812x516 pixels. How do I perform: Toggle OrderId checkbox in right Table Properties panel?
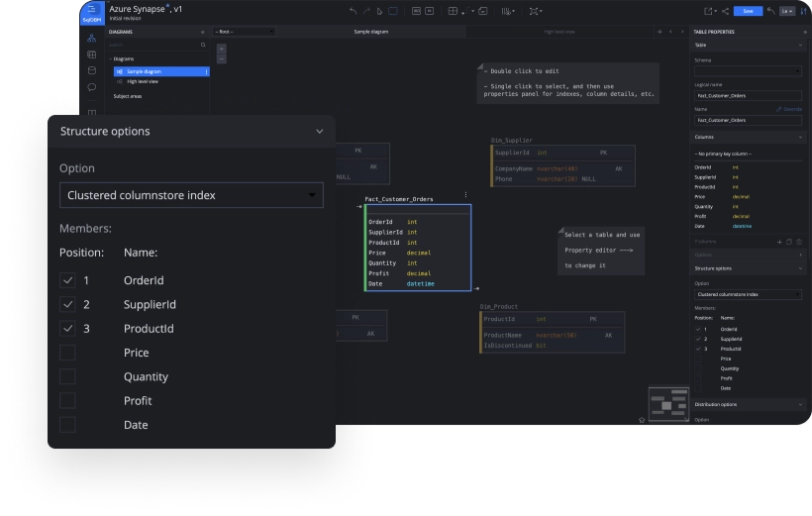698,329
